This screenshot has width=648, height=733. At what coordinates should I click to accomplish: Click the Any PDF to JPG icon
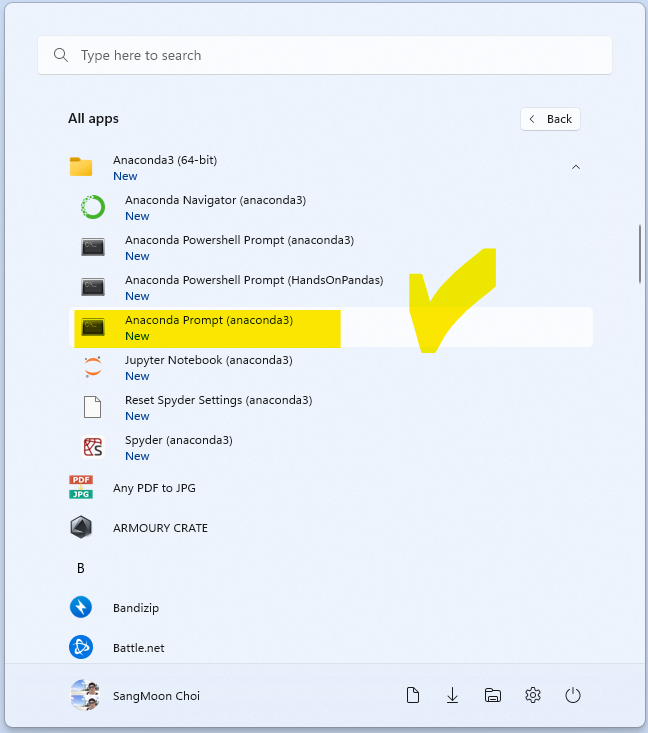coord(81,487)
